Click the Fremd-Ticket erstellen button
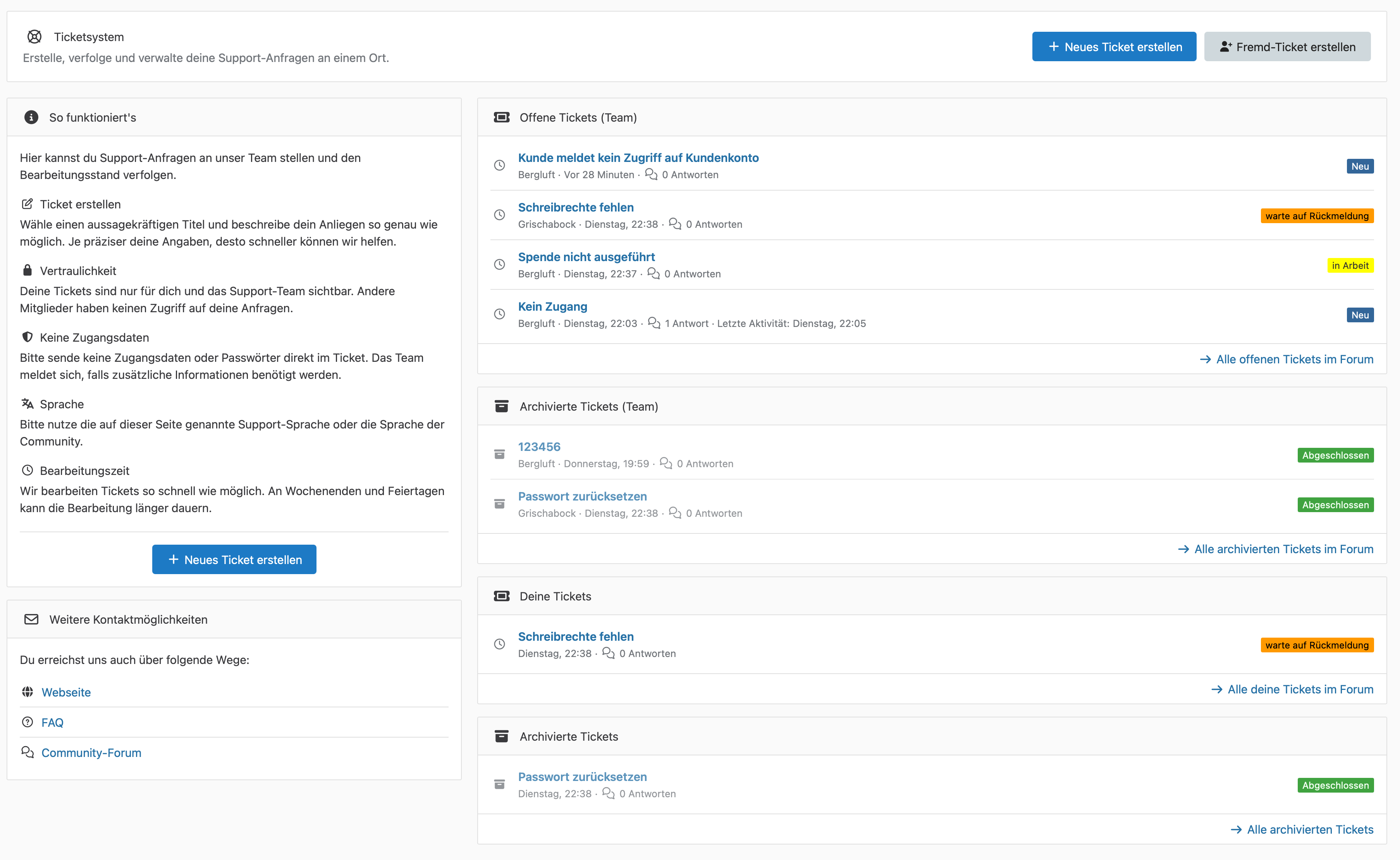The width and height of the screenshot is (1400, 860). (1287, 46)
